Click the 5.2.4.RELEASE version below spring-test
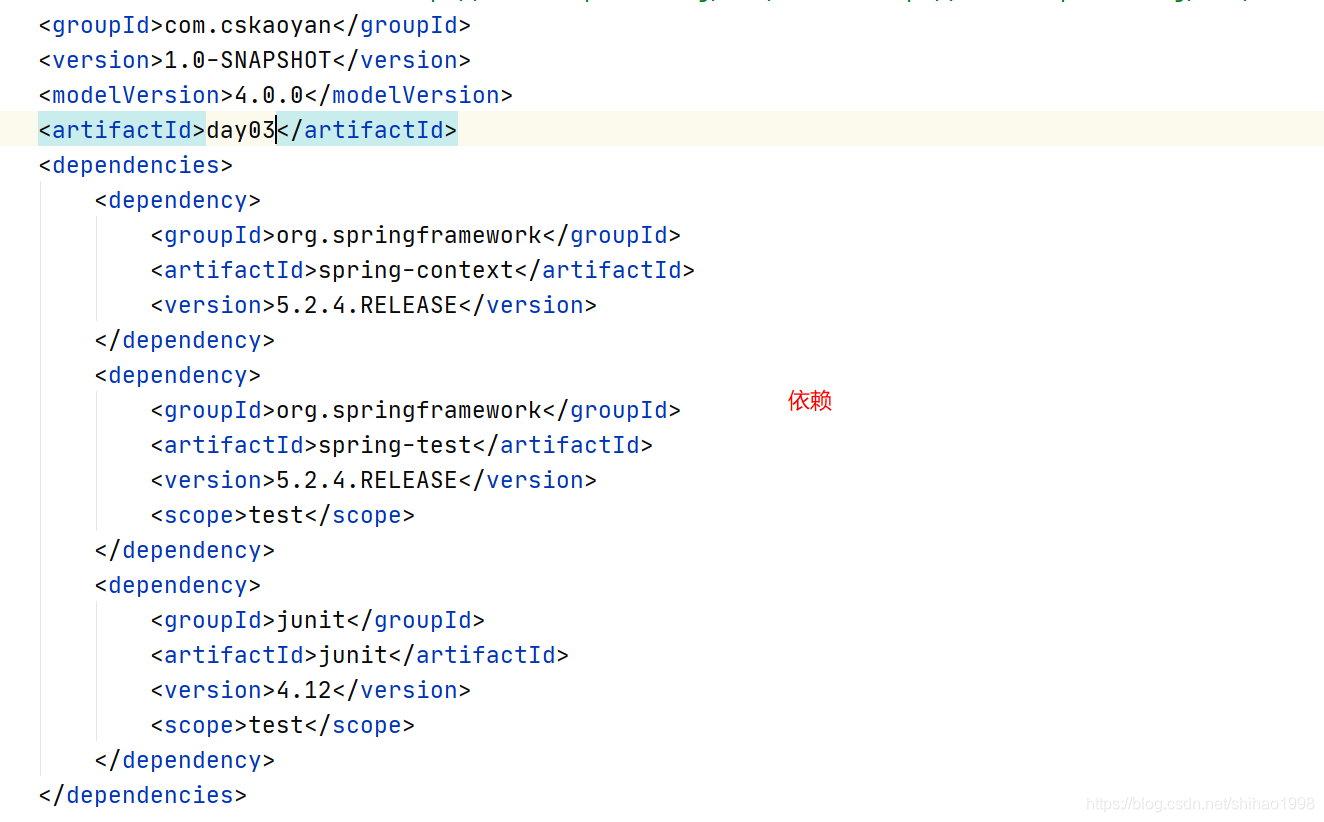This screenshot has width=1324, height=822. click(x=373, y=480)
